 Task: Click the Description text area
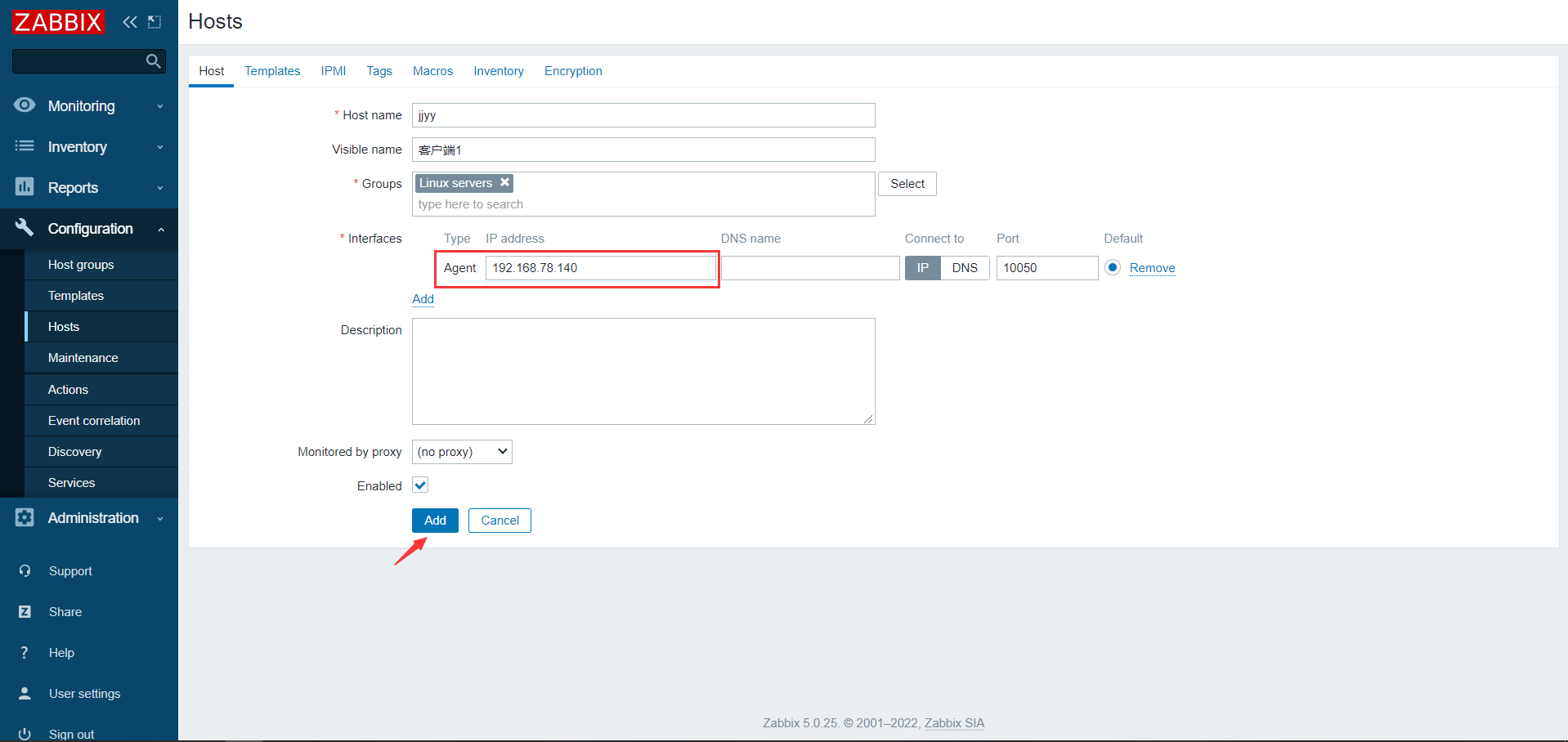tap(643, 372)
